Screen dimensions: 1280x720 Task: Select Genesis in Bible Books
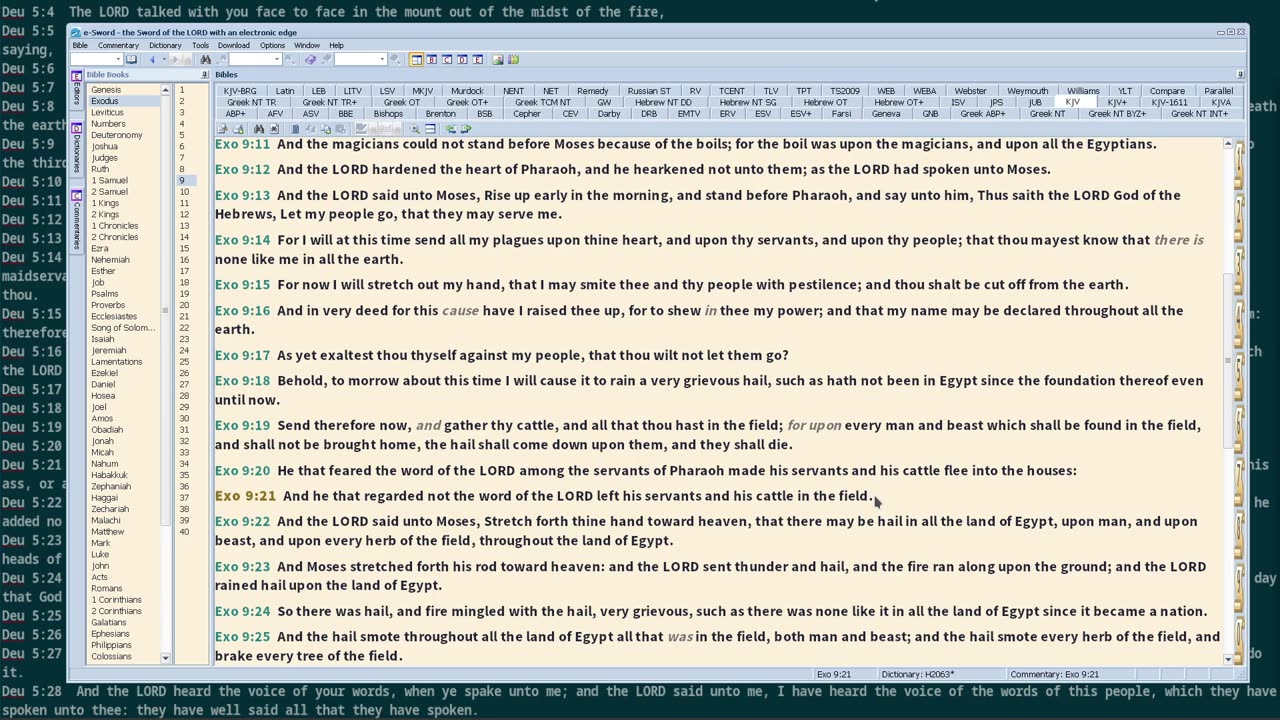click(x=106, y=90)
